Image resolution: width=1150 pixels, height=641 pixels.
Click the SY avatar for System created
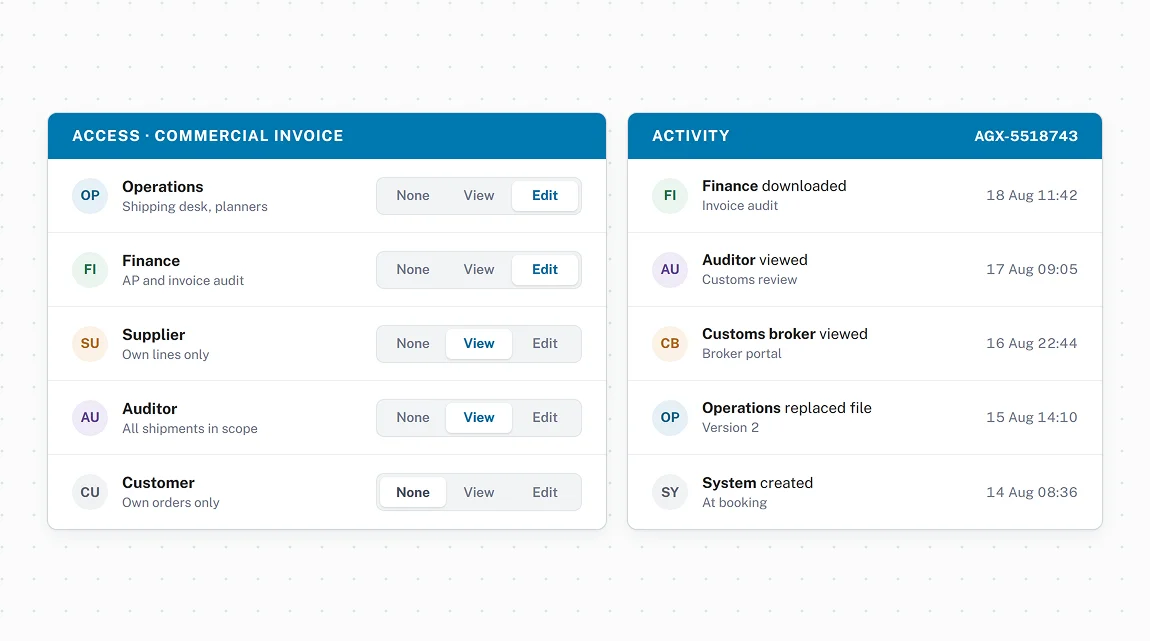coord(670,492)
